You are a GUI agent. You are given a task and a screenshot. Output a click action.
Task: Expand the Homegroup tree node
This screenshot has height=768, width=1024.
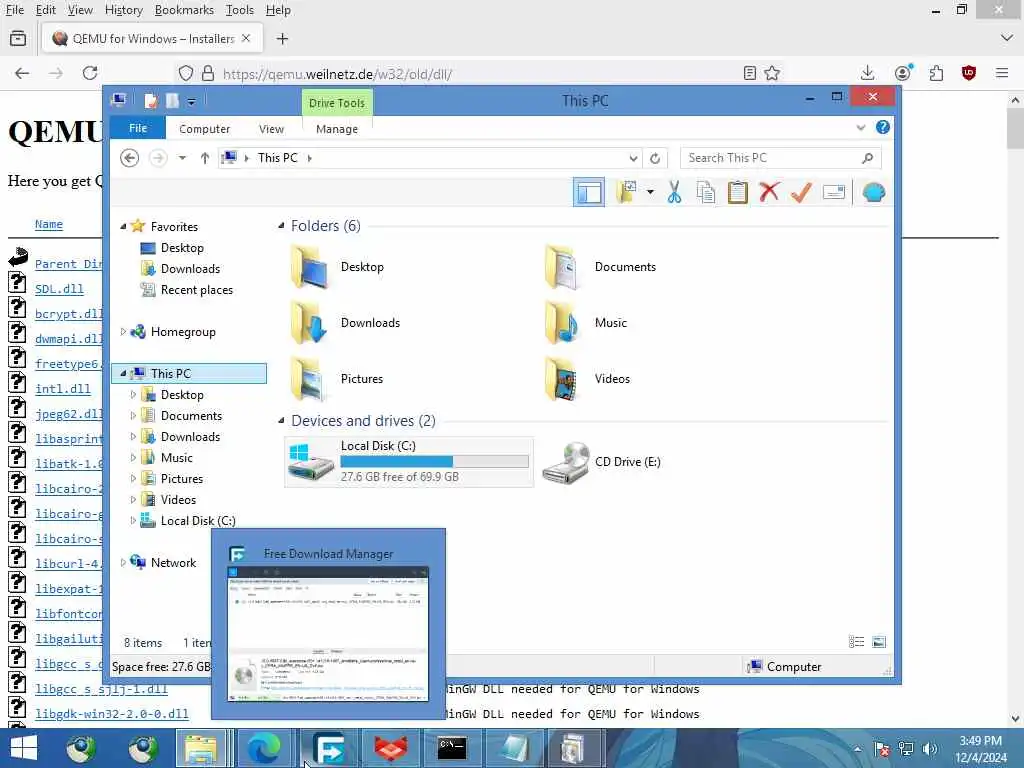[x=123, y=332]
